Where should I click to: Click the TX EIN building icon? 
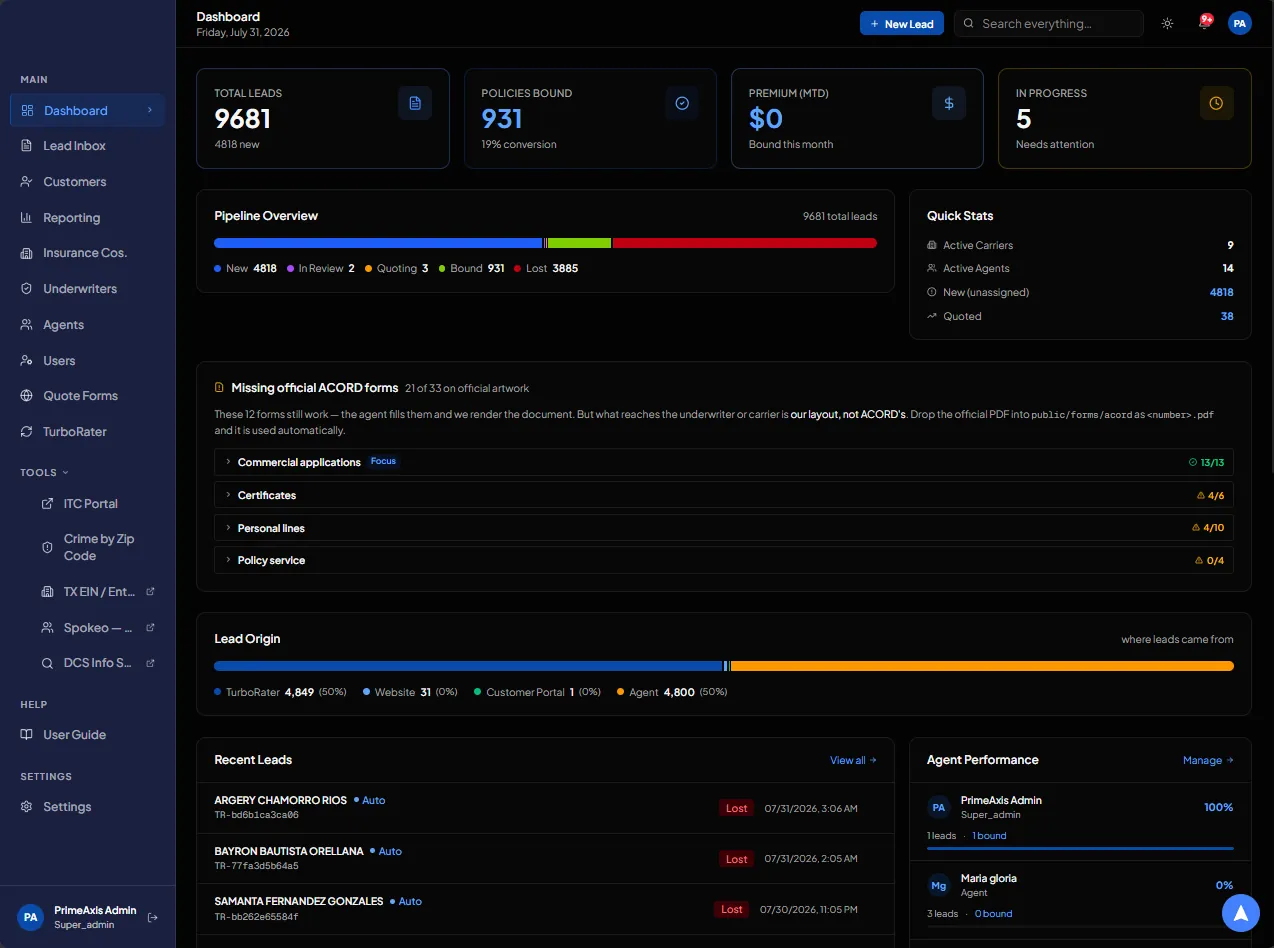pyautogui.click(x=47, y=592)
